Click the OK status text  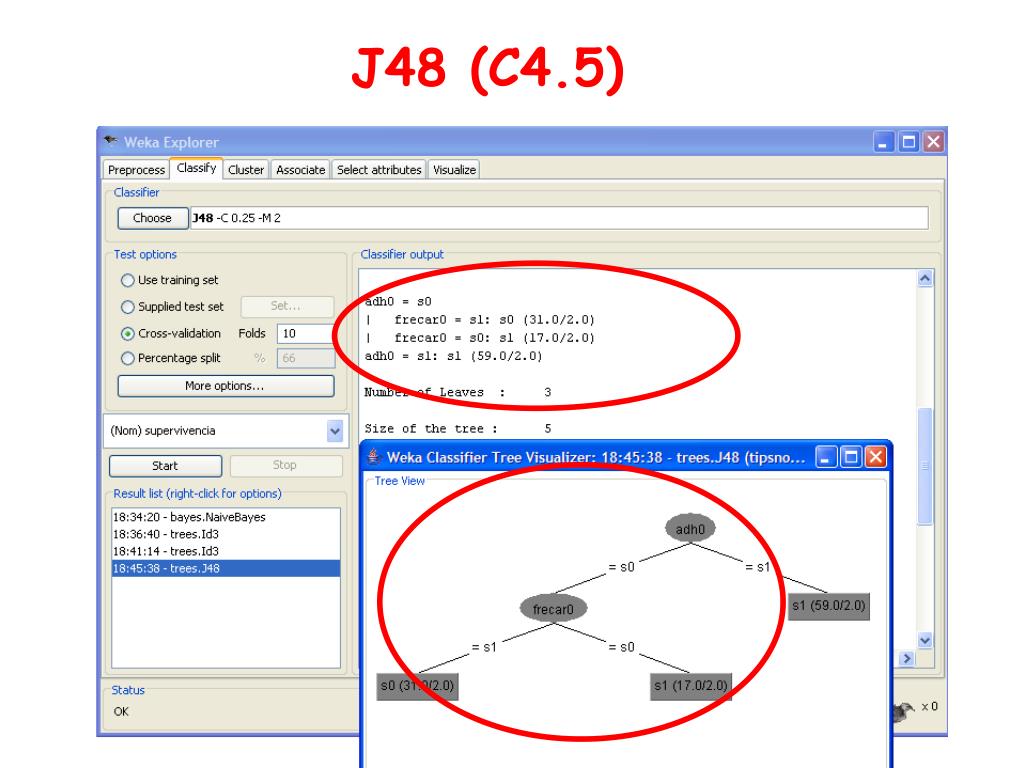tap(121, 712)
